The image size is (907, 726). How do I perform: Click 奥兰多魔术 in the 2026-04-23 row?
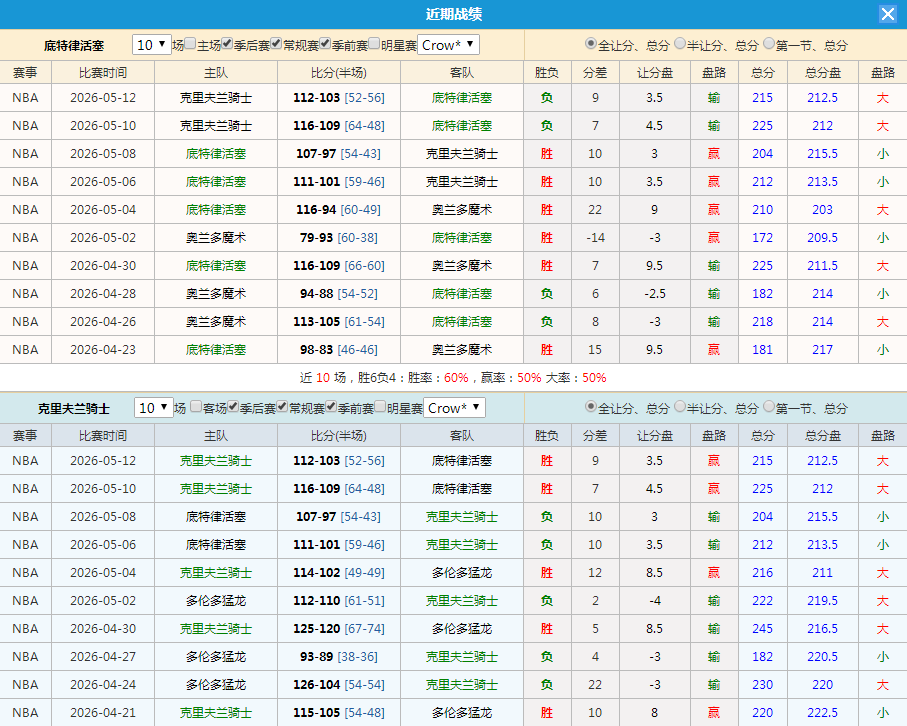[462, 349]
